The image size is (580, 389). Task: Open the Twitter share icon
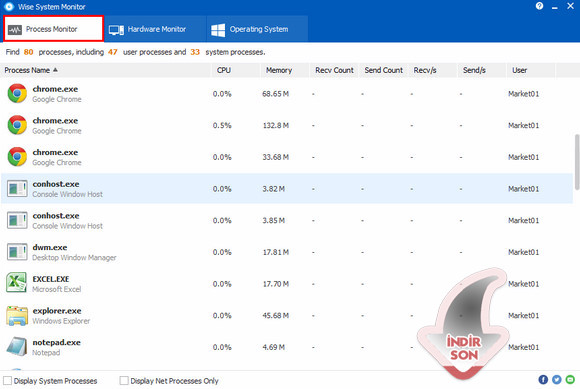557,380
